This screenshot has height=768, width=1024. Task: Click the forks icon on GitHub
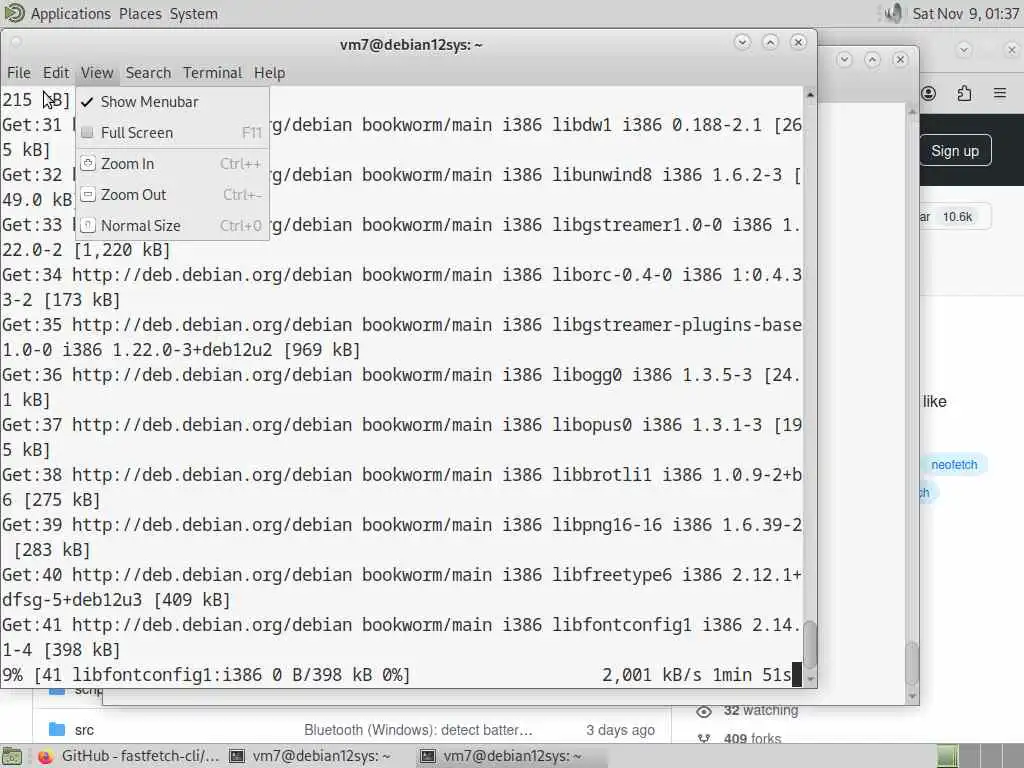tap(703, 739)
